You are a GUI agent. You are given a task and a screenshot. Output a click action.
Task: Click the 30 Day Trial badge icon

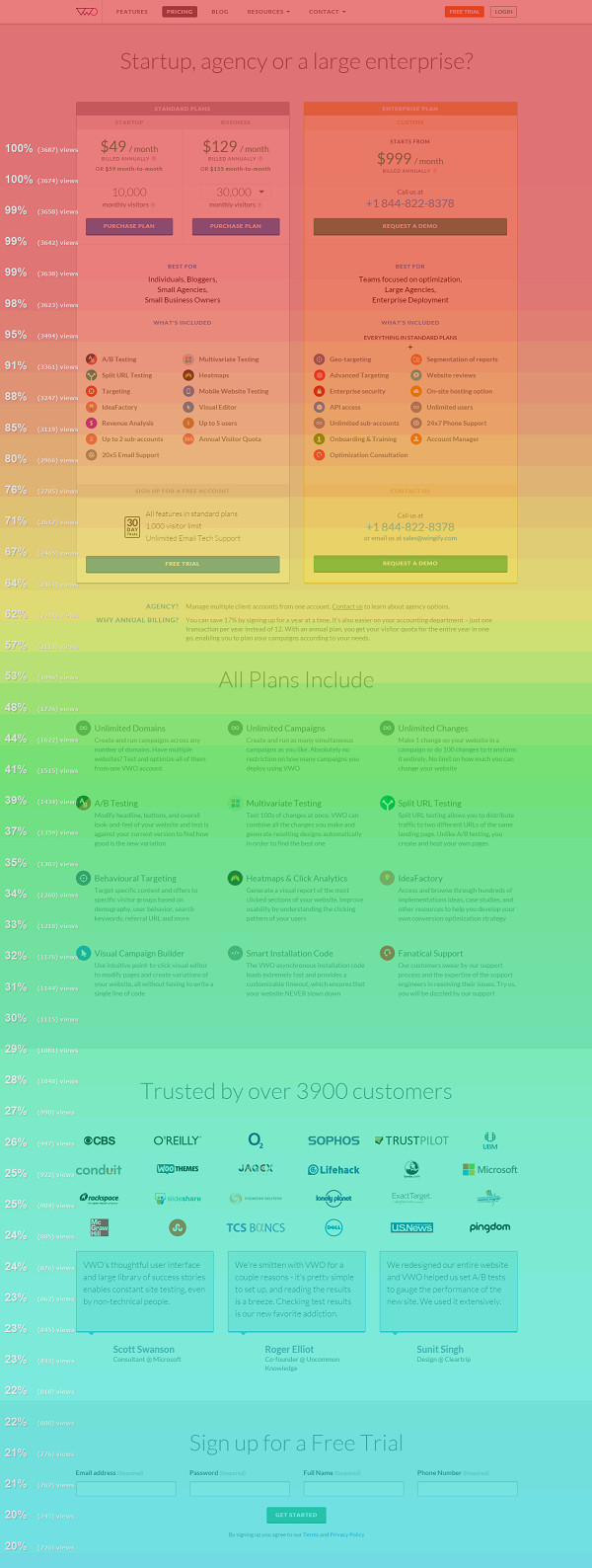point(132,526)
